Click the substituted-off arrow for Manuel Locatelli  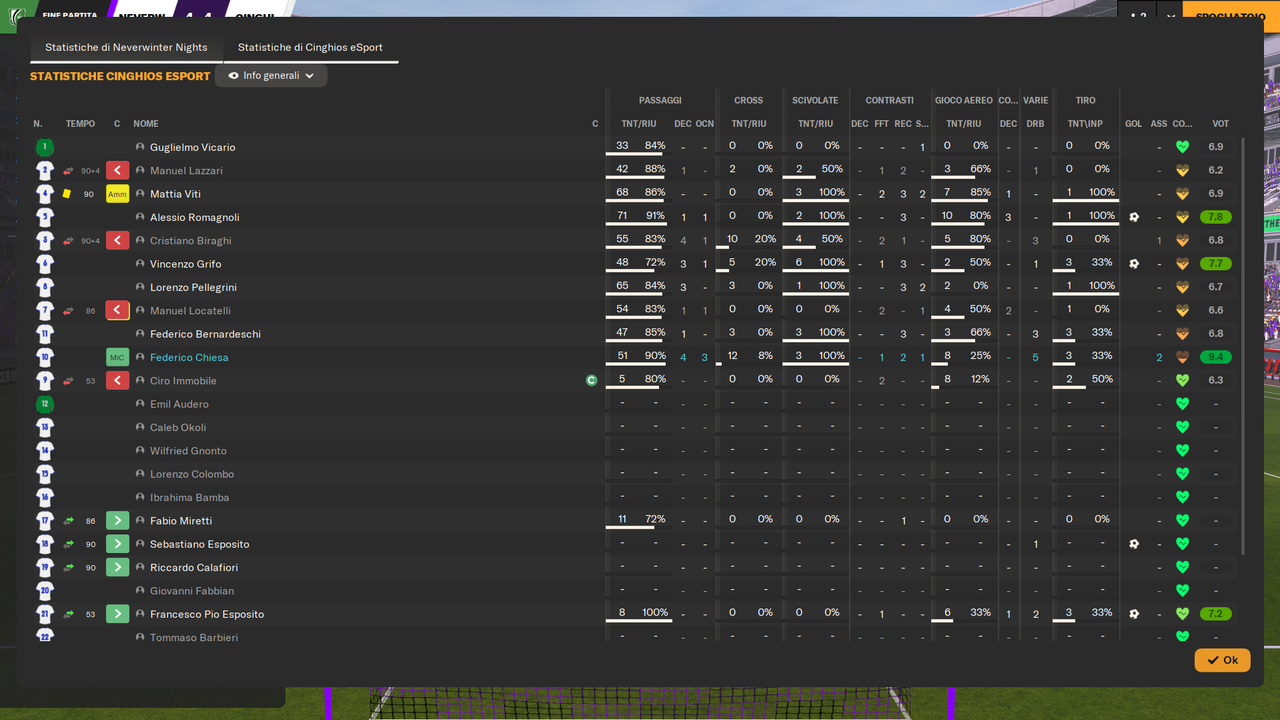(x=117, y=311)
